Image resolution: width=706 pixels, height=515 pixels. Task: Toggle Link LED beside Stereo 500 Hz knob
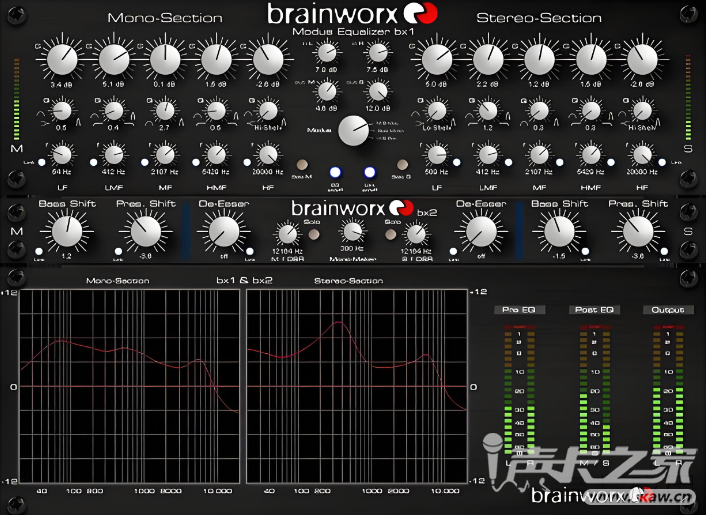click(457, 163)
